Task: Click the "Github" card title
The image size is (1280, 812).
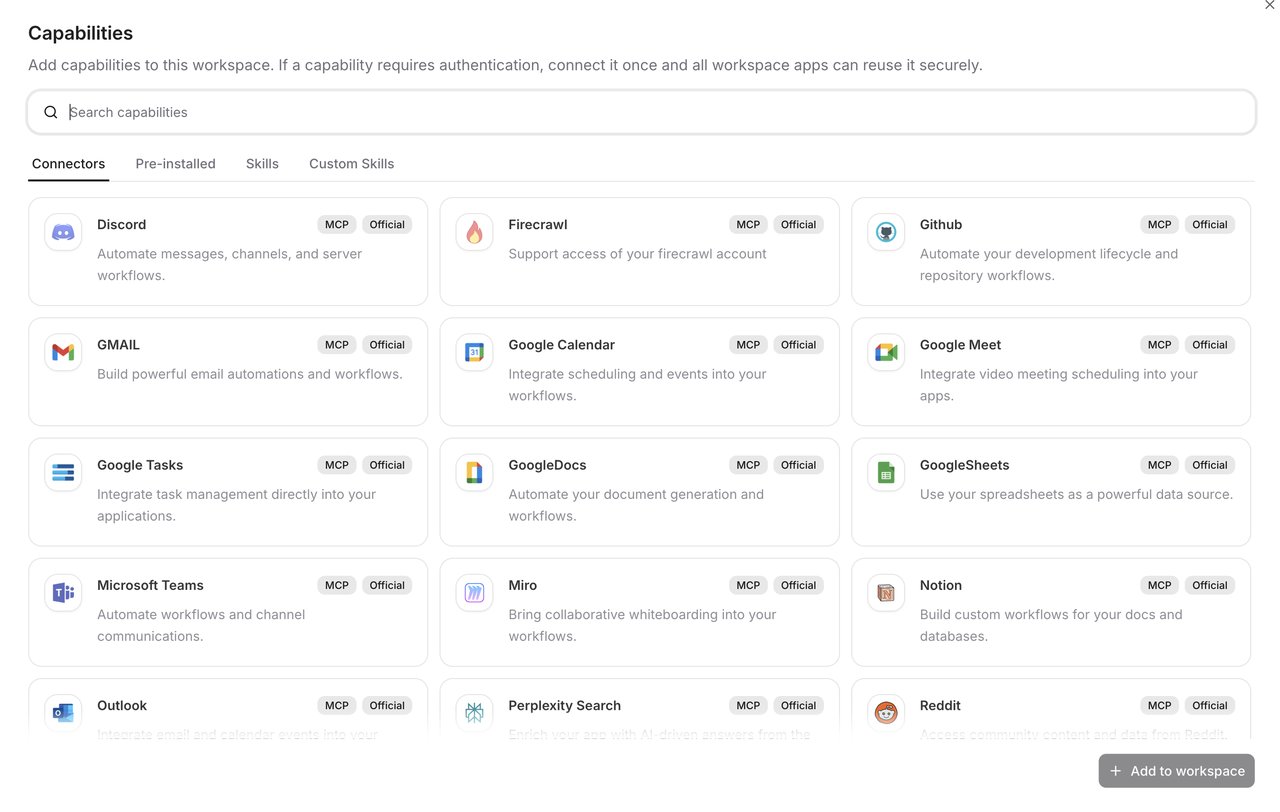Action: tap(941, 225)
